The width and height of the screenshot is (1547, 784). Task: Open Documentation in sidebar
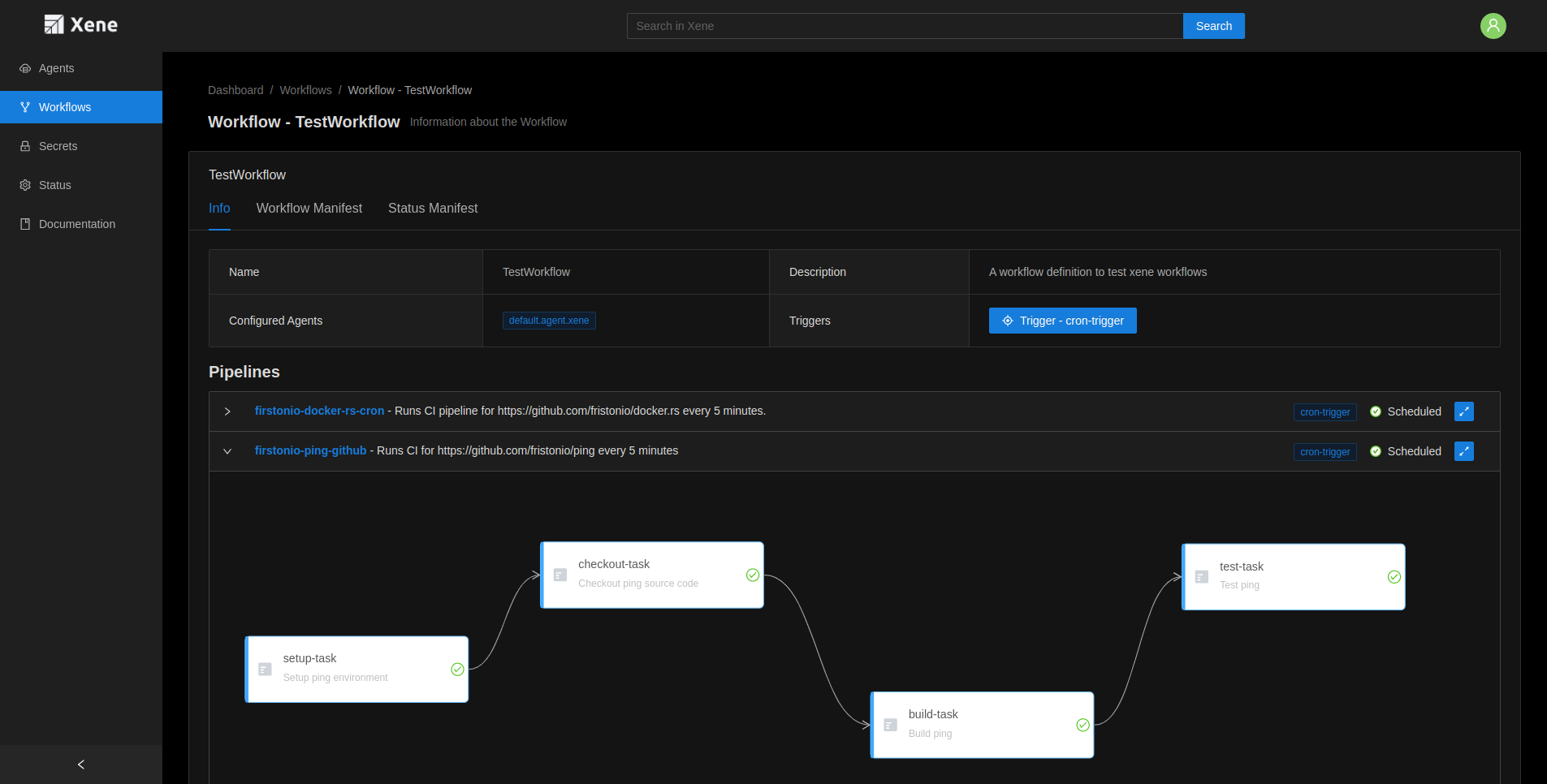point(81,224)
